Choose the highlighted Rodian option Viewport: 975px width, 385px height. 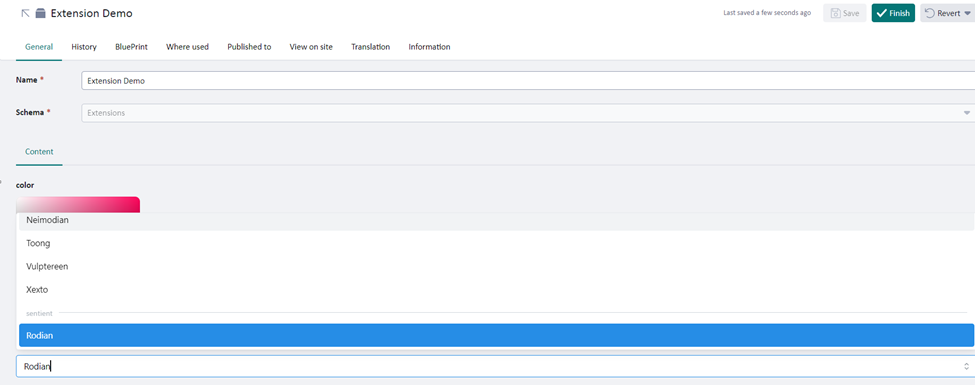(x=496, y=335)
